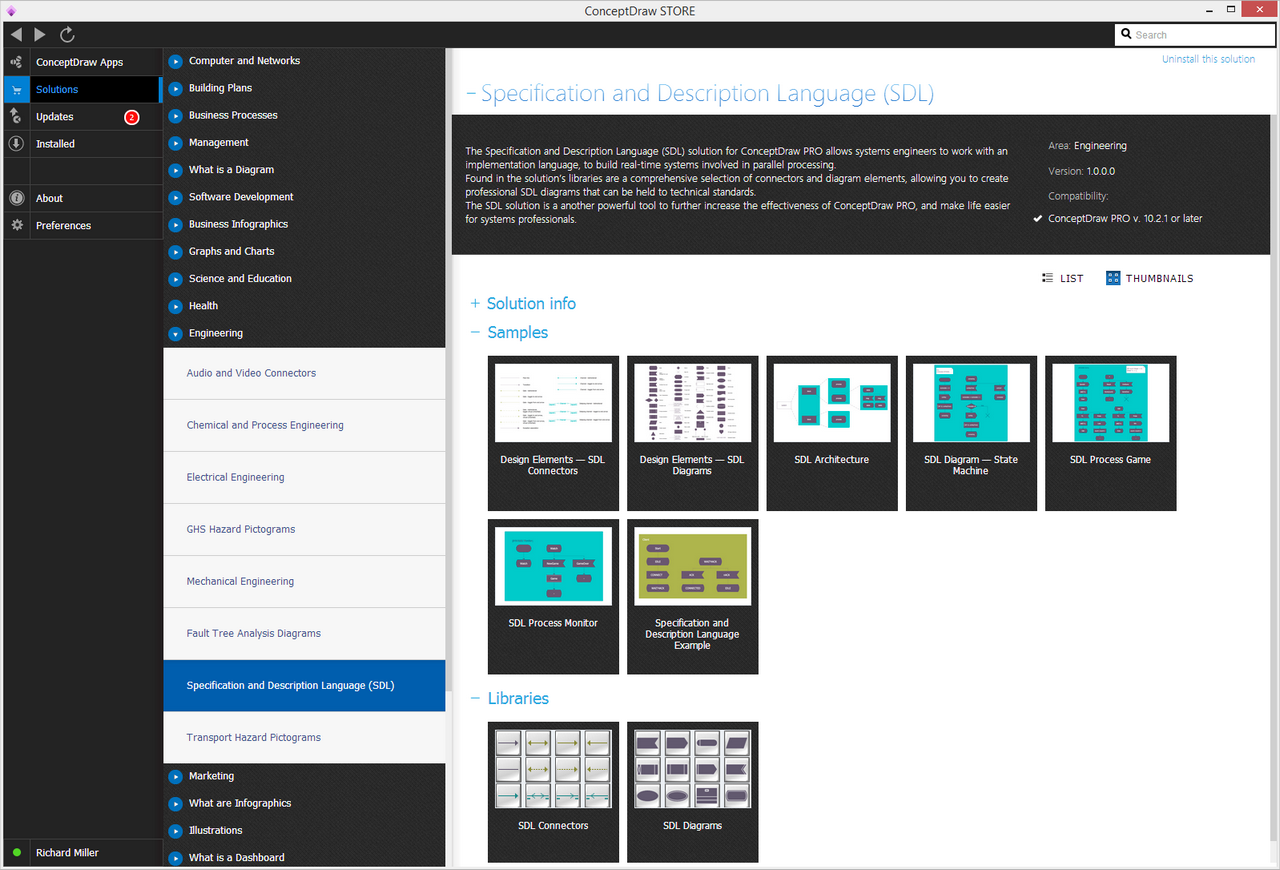Open the SDL Diagrams library thumbnail

pos(692,791)
